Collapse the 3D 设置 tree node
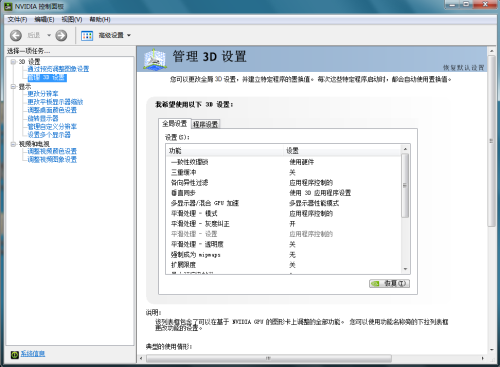The width and height of the screenshot is (500, 367). click(13, 62)
